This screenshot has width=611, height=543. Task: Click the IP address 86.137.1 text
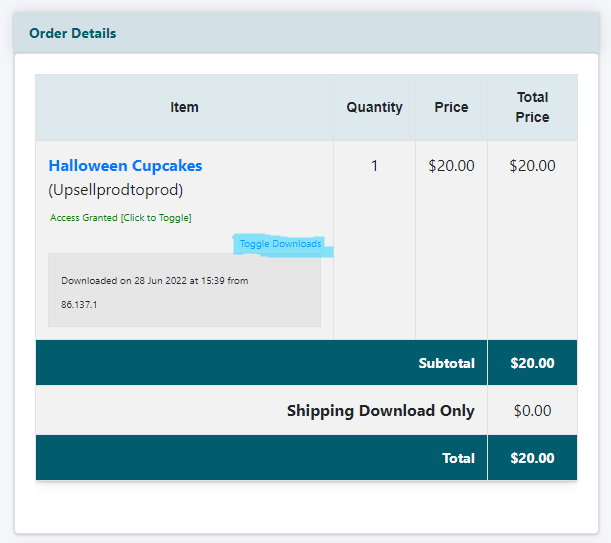[x=79, y=304]
